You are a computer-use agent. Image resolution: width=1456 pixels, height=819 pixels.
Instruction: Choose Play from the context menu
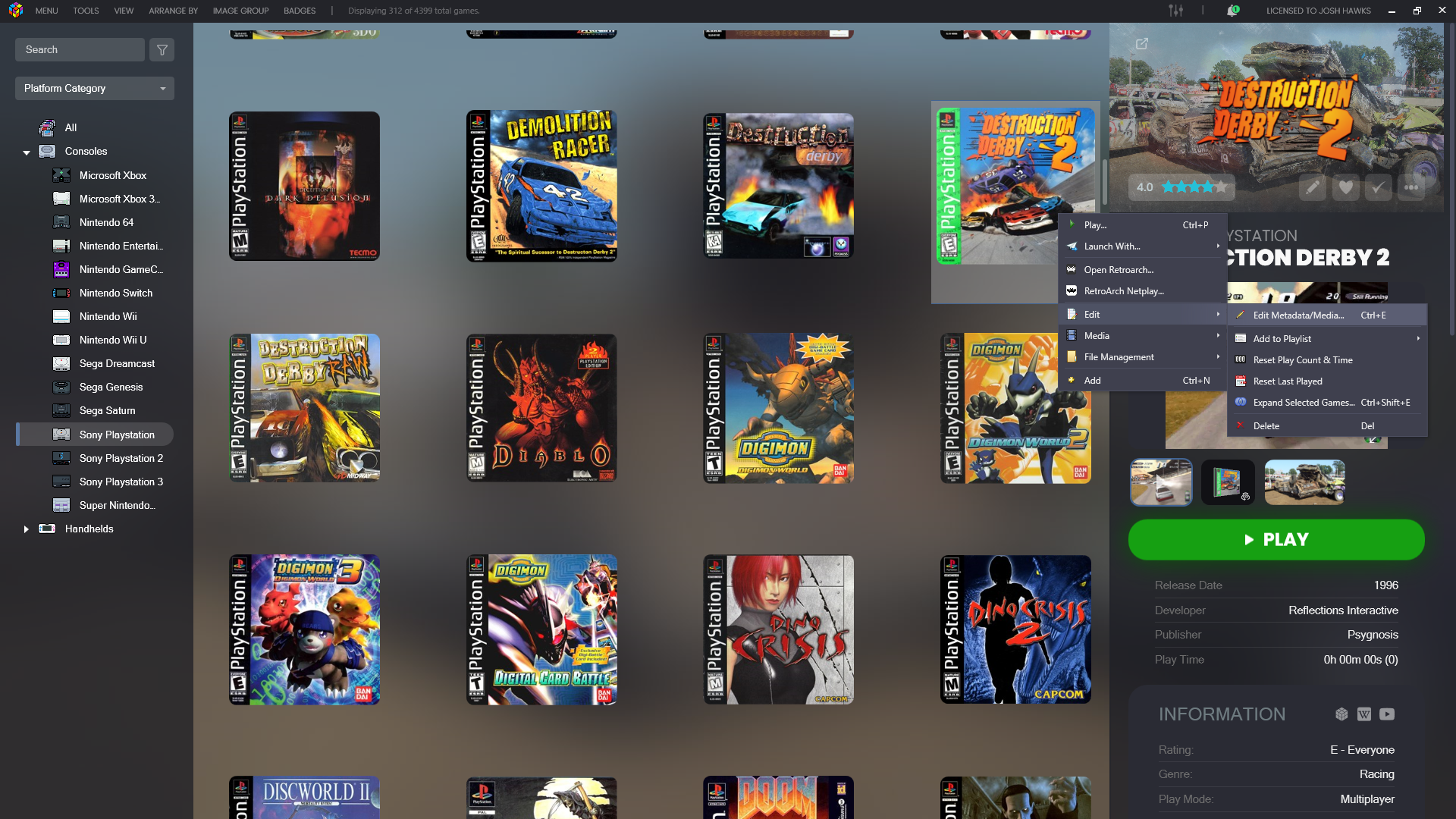click(x=1144, y=225)
